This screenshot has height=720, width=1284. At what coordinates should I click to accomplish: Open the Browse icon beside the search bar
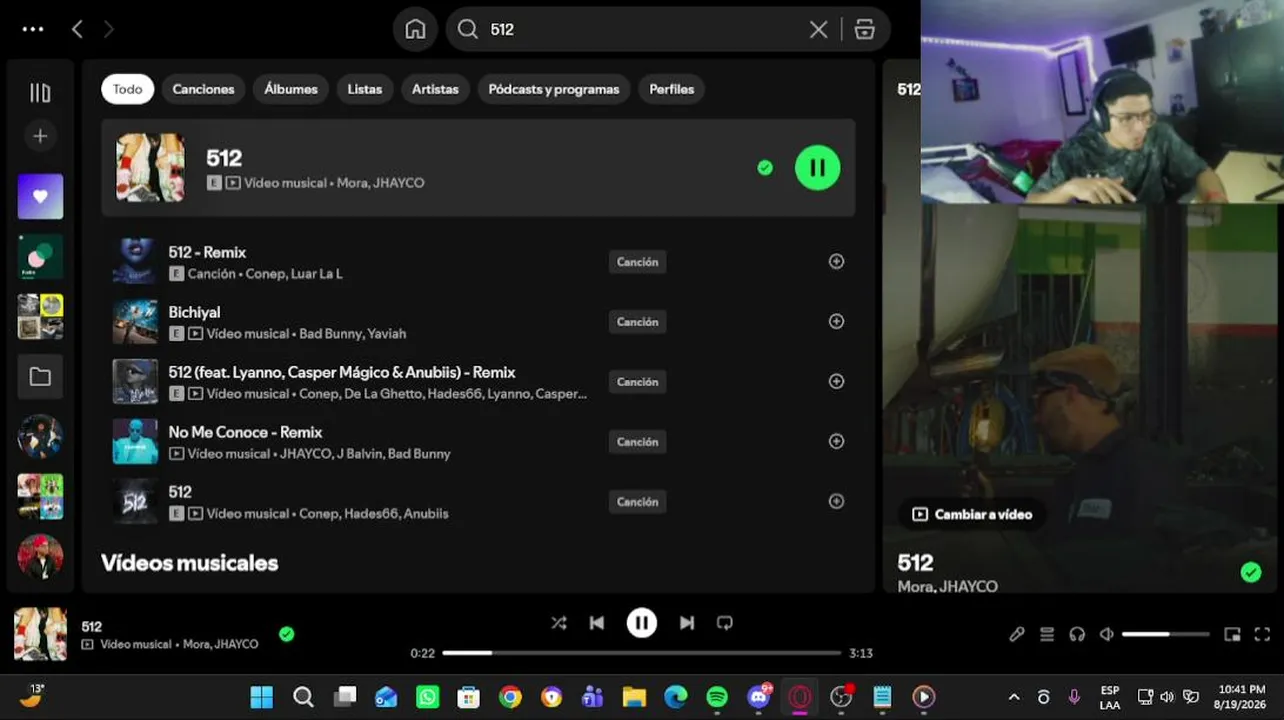click(x=865, y=30)
